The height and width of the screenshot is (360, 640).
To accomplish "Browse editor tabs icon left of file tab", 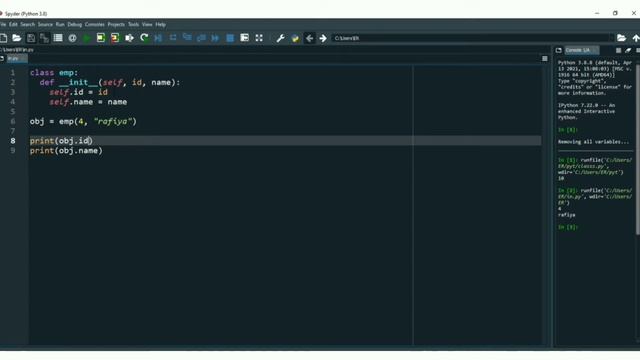I will 2,58.
